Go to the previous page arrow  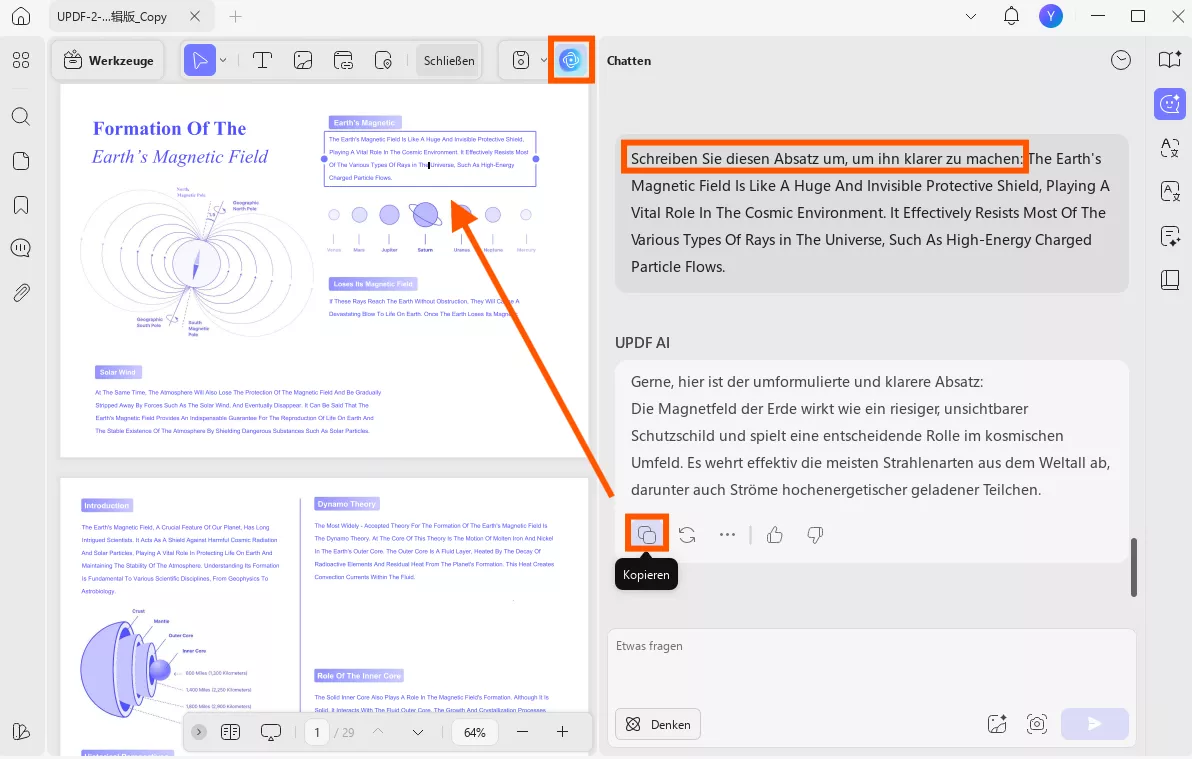378,732
